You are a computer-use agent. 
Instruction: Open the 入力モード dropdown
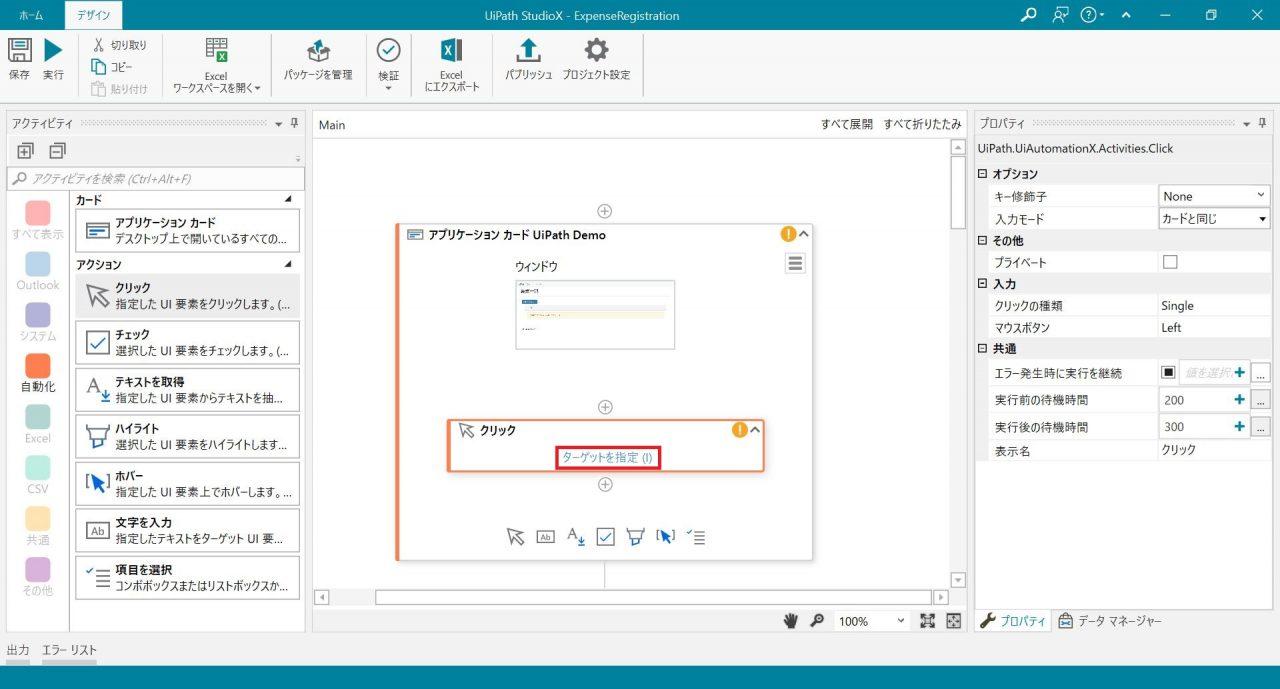1214,218
